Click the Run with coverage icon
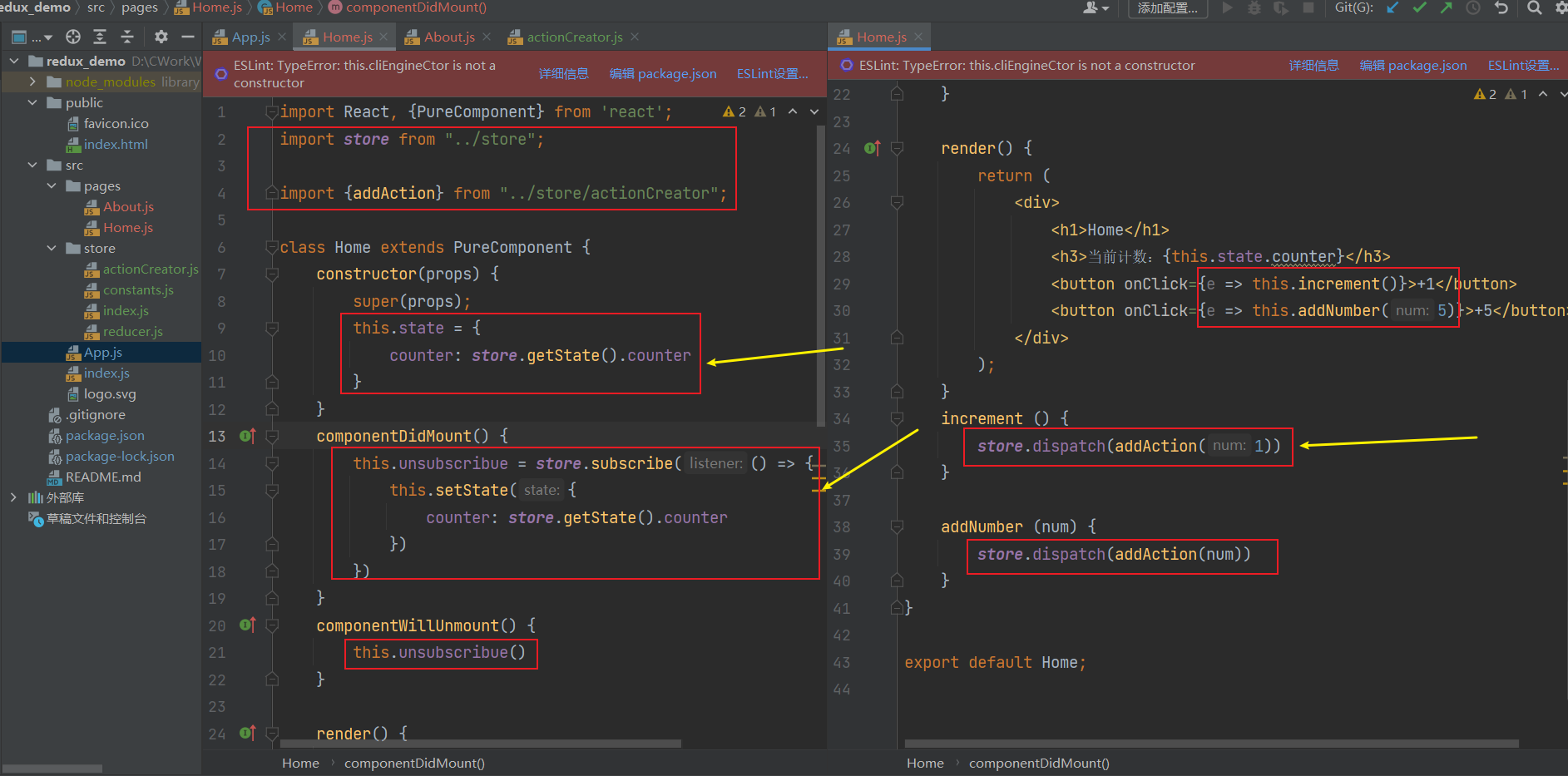This screenshot has width=1568, height=776. [x=1281, y=8]
